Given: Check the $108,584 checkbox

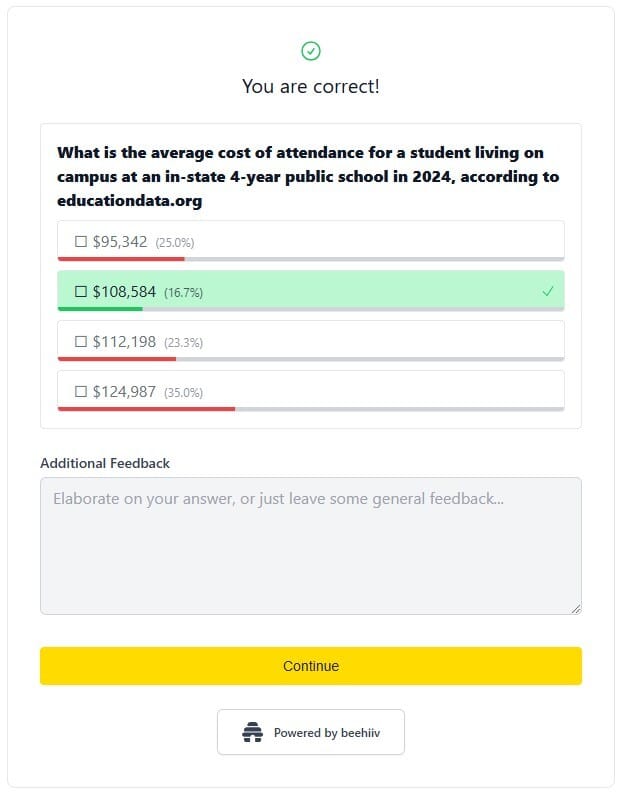Looking at the screenshot, I should (81, 292).
